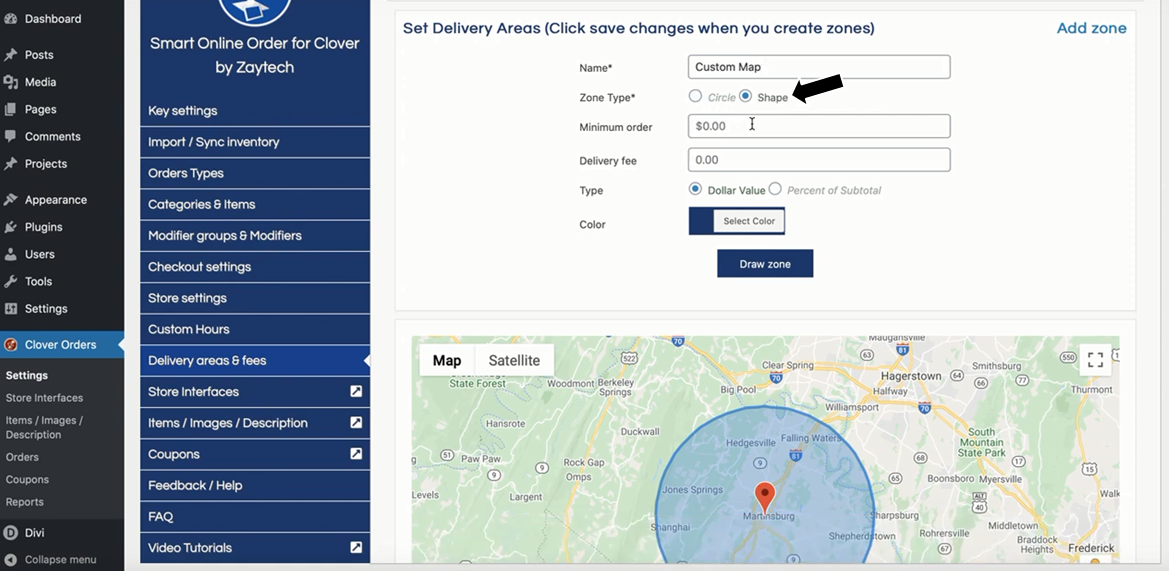Open Coupons submenu link under Clover Orders
The image size is (1169, 571).
[27, 479]
